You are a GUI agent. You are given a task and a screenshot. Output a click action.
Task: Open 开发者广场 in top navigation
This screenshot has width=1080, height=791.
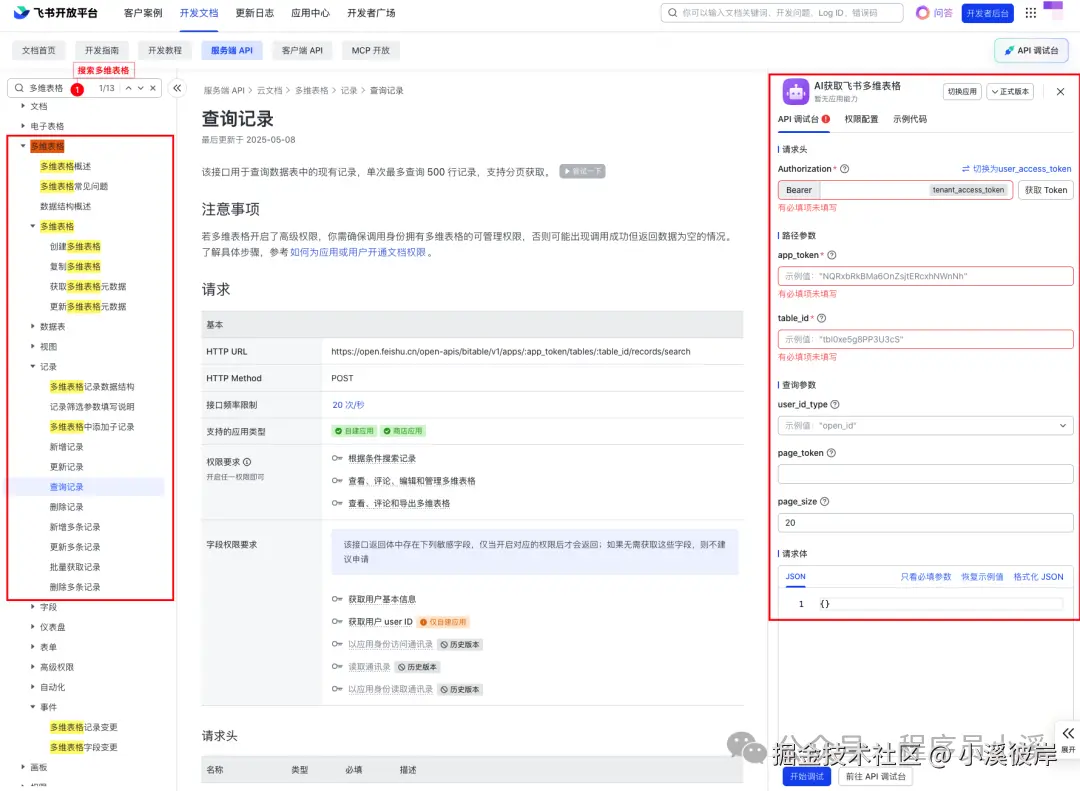[371, 13]
